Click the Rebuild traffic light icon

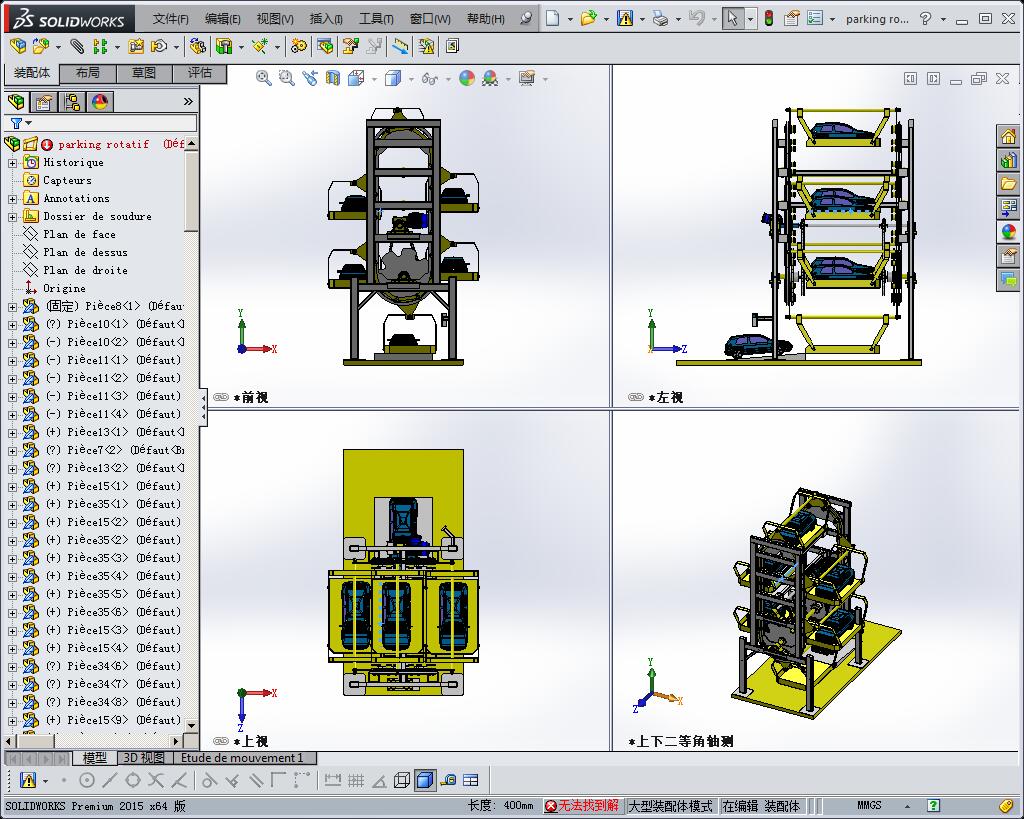[x=769, y=18]
